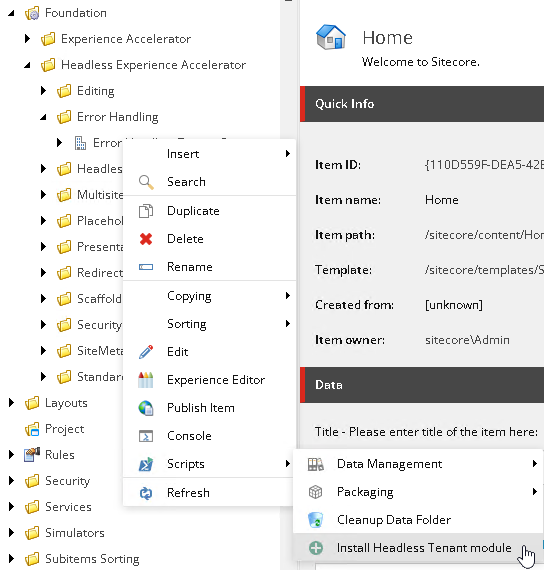Open the Copying submenu
This screenshot has height=570, width=544.
tap(209, 296)
